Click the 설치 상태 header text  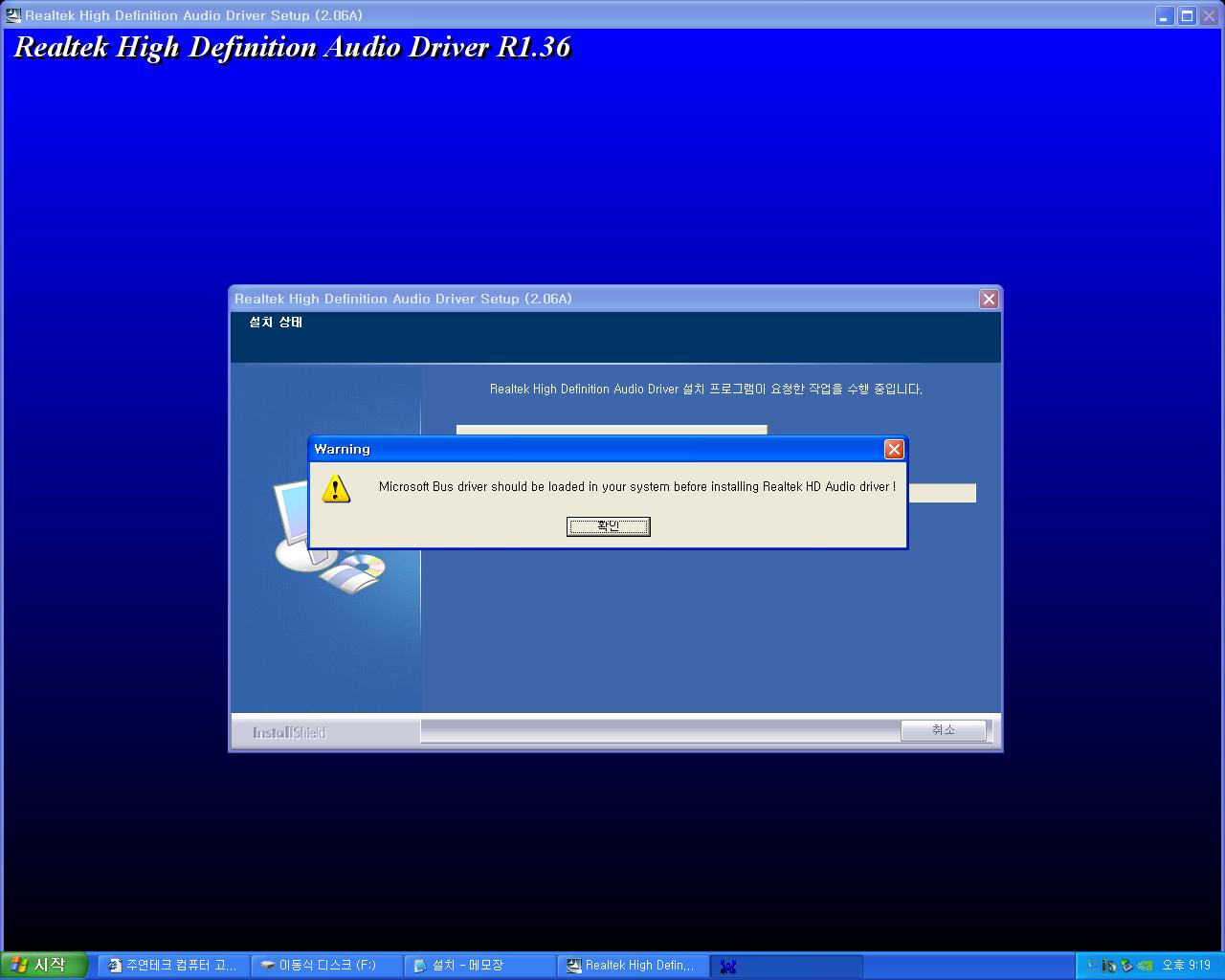[276, 323]
